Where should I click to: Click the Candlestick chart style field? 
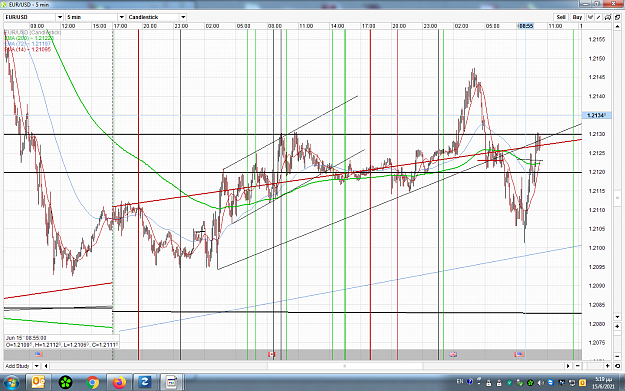pos(153,17)
